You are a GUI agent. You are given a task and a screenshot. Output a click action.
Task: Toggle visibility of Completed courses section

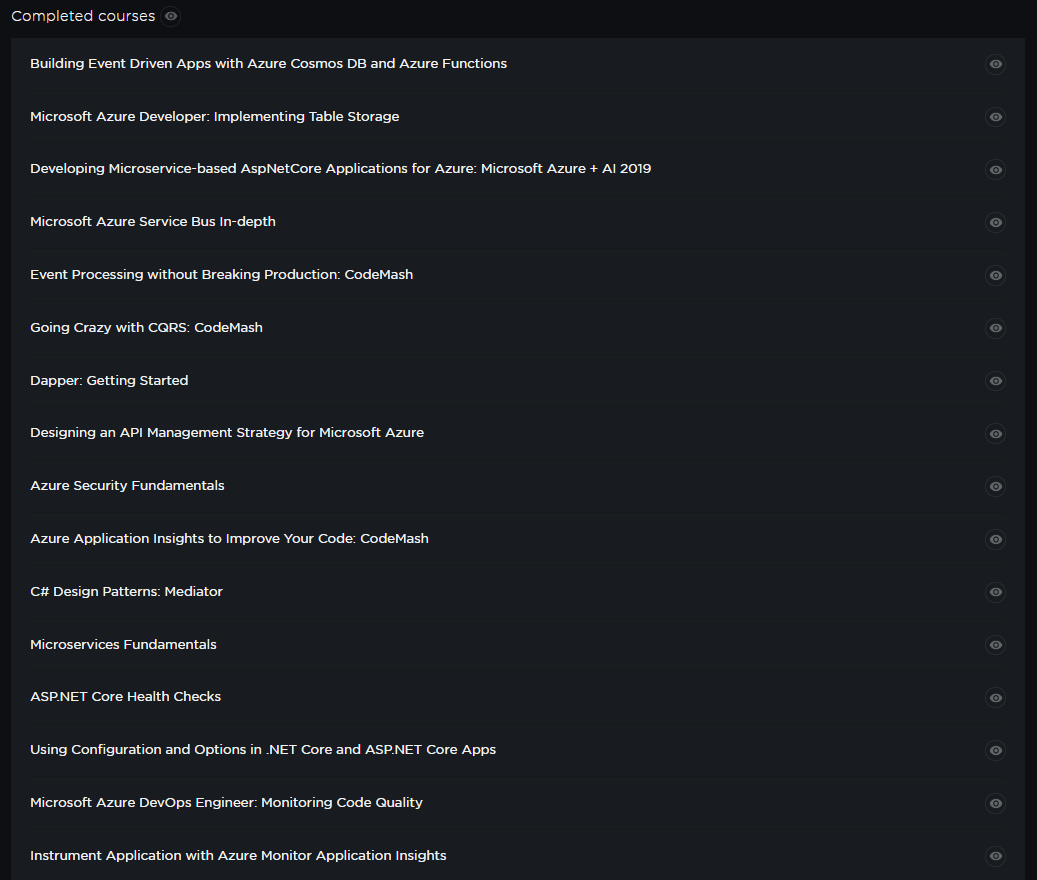172,16
